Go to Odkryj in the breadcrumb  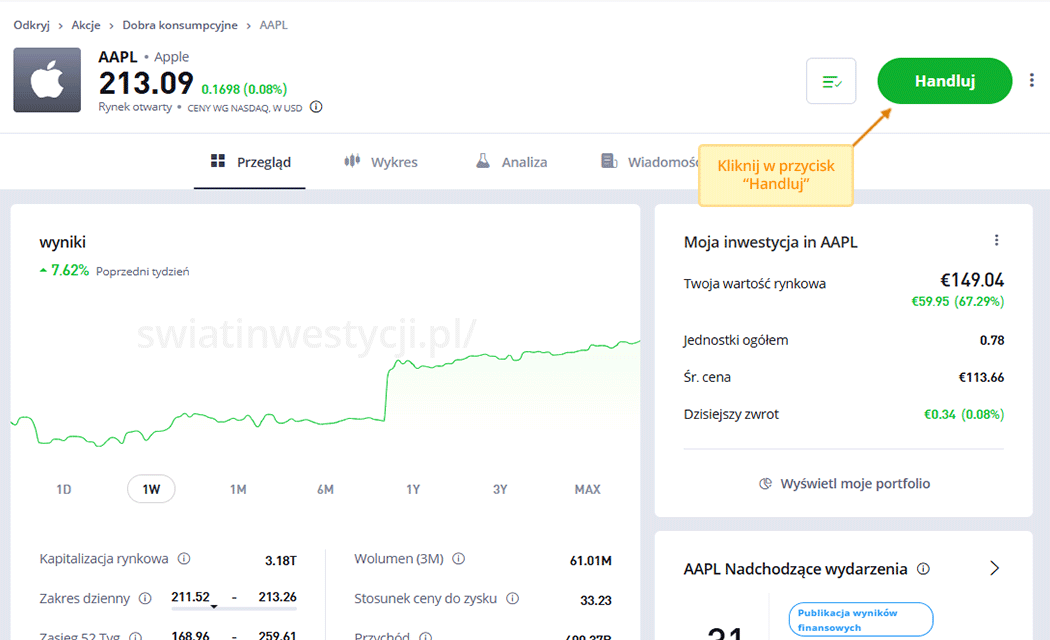[31, 25]
